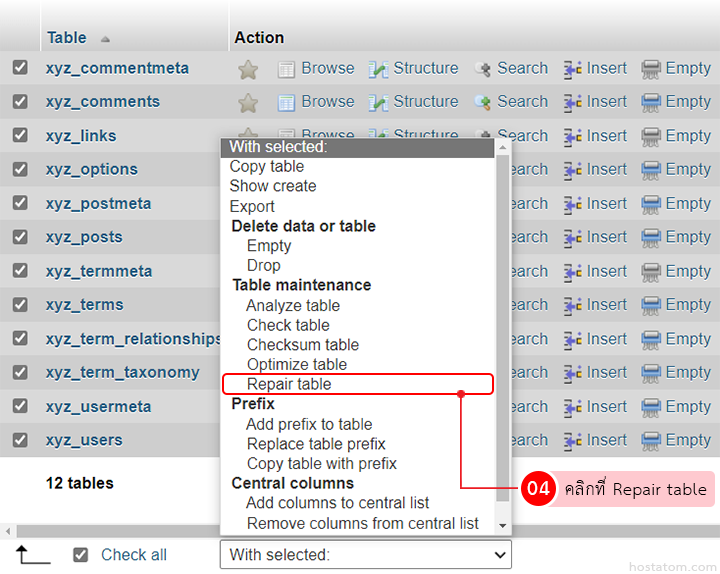Select Repair table from the list
The width and height of the screenshot is (720, 574).
click(x=289, y=384)
